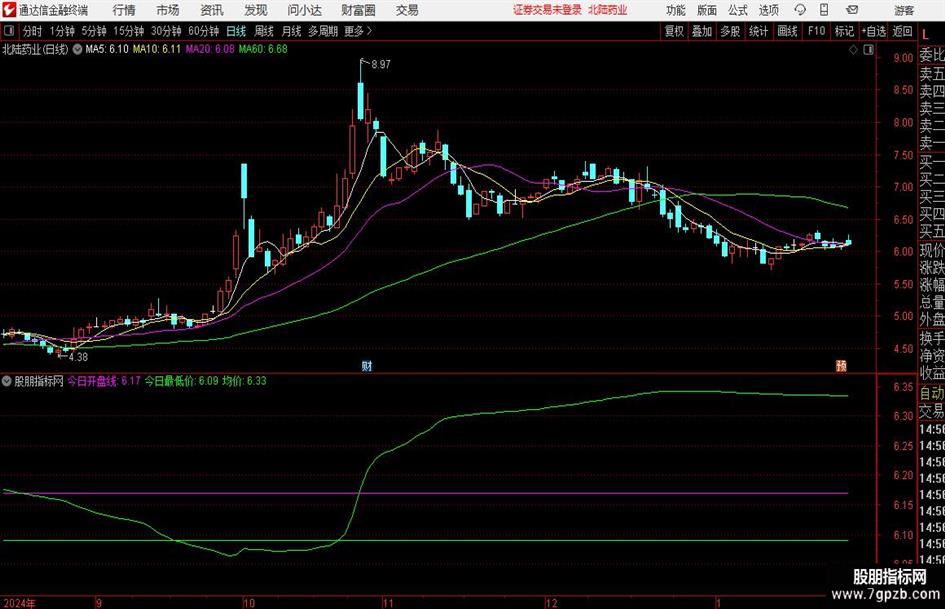Select the 日线 daily period tab
945x609 pixels.
(x=236, y=31)
